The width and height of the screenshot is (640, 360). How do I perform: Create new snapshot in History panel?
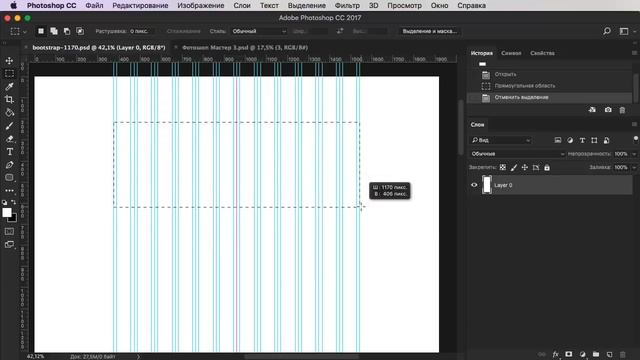coord(608,110)
